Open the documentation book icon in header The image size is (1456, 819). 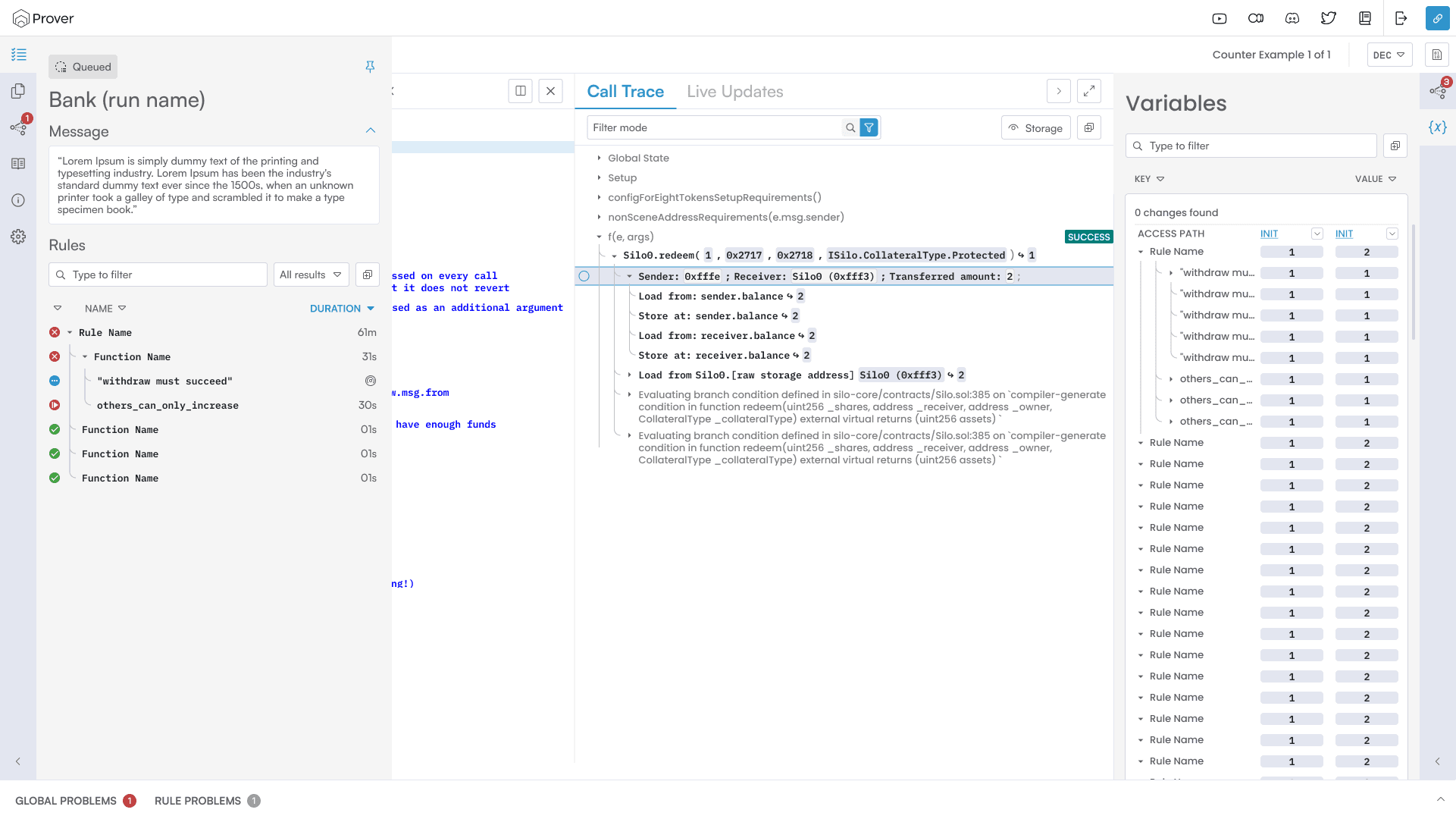(1365, 18)
